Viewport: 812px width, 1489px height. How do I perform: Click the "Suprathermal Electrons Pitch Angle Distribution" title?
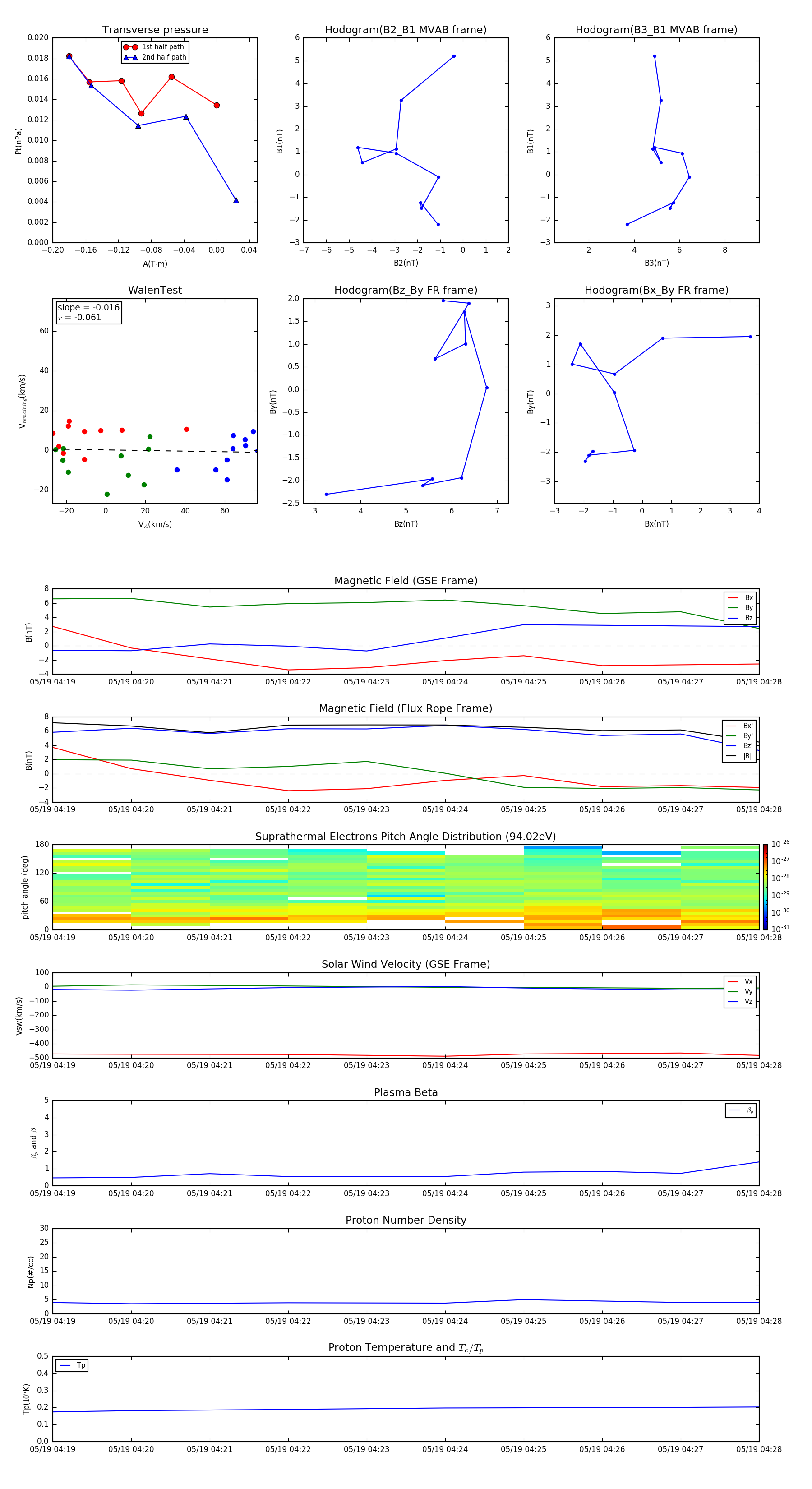[406, 837]
